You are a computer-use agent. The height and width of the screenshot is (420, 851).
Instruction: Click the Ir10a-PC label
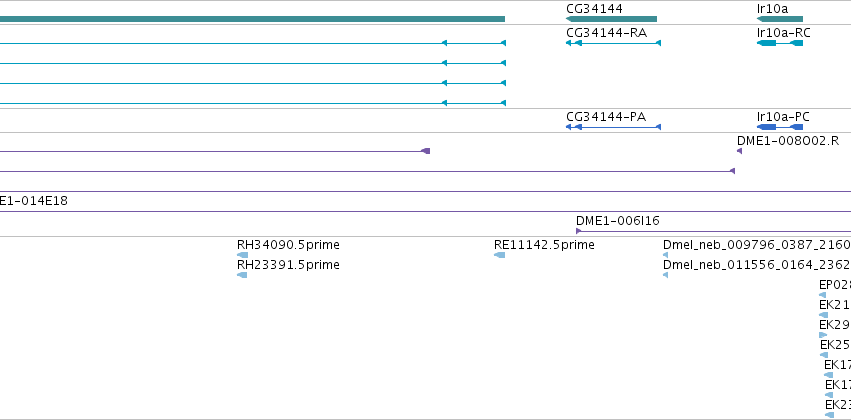coord(783,117)
